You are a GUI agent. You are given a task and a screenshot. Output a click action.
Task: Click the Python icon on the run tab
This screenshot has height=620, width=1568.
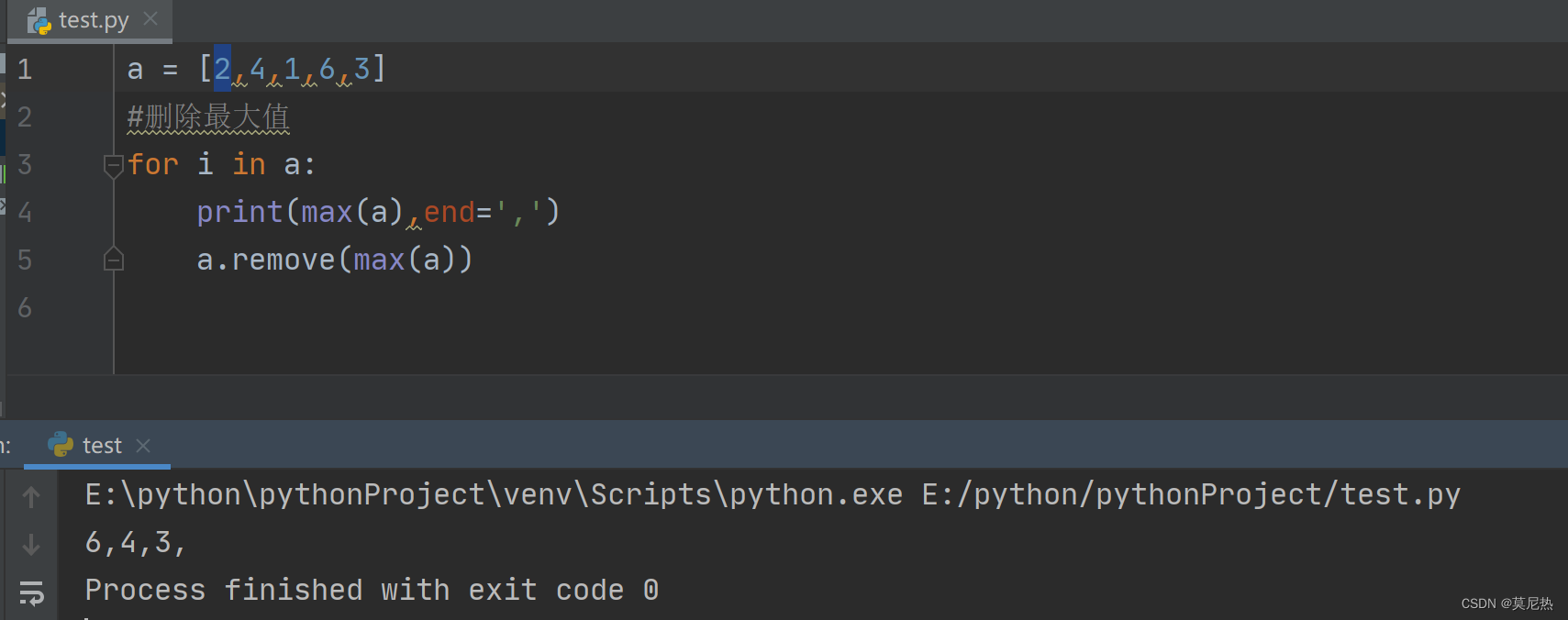coord(61,445)
